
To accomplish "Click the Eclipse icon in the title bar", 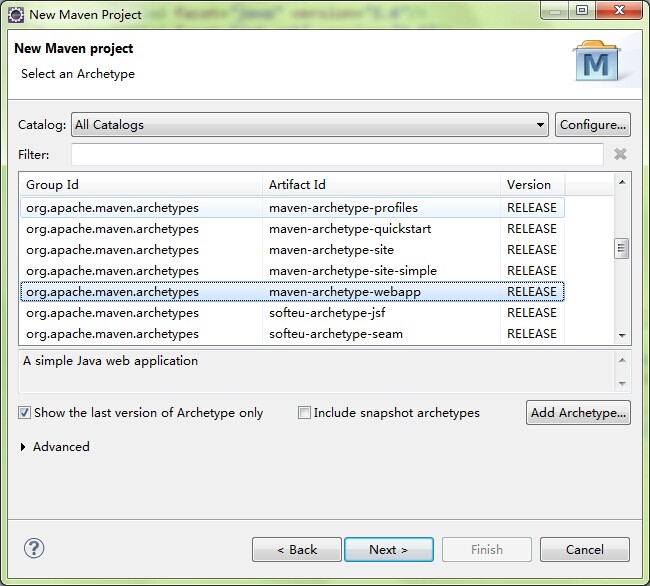I will pos(16,15).
